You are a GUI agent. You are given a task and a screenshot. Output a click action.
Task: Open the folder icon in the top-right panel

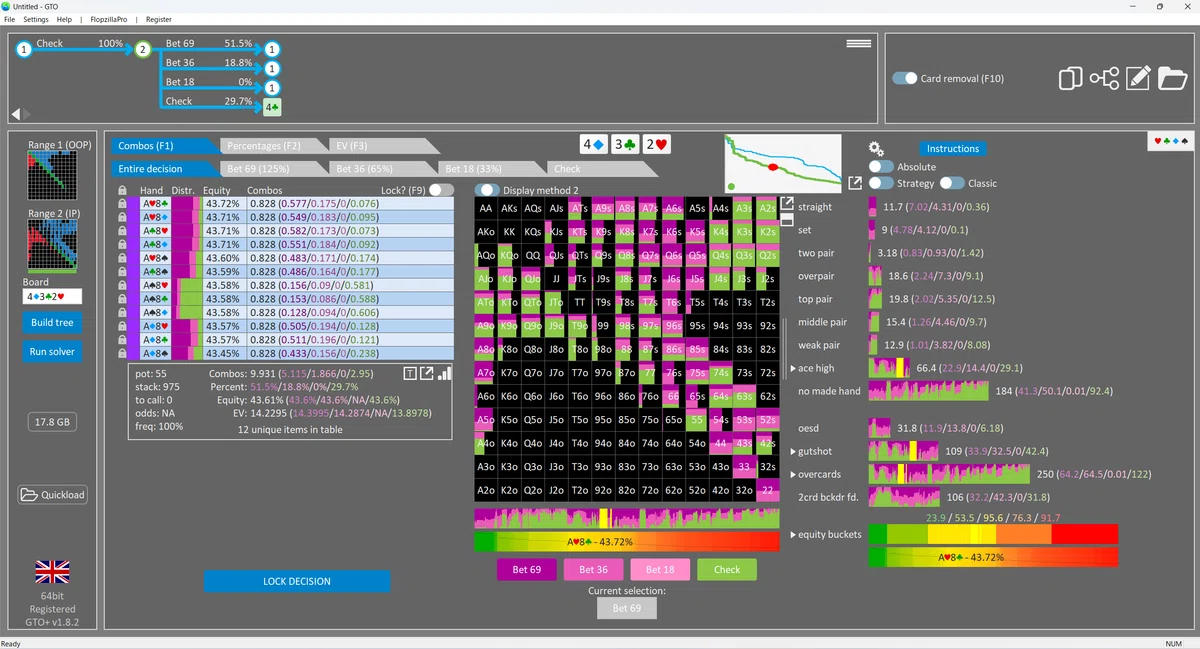[x=1172, y=78]
